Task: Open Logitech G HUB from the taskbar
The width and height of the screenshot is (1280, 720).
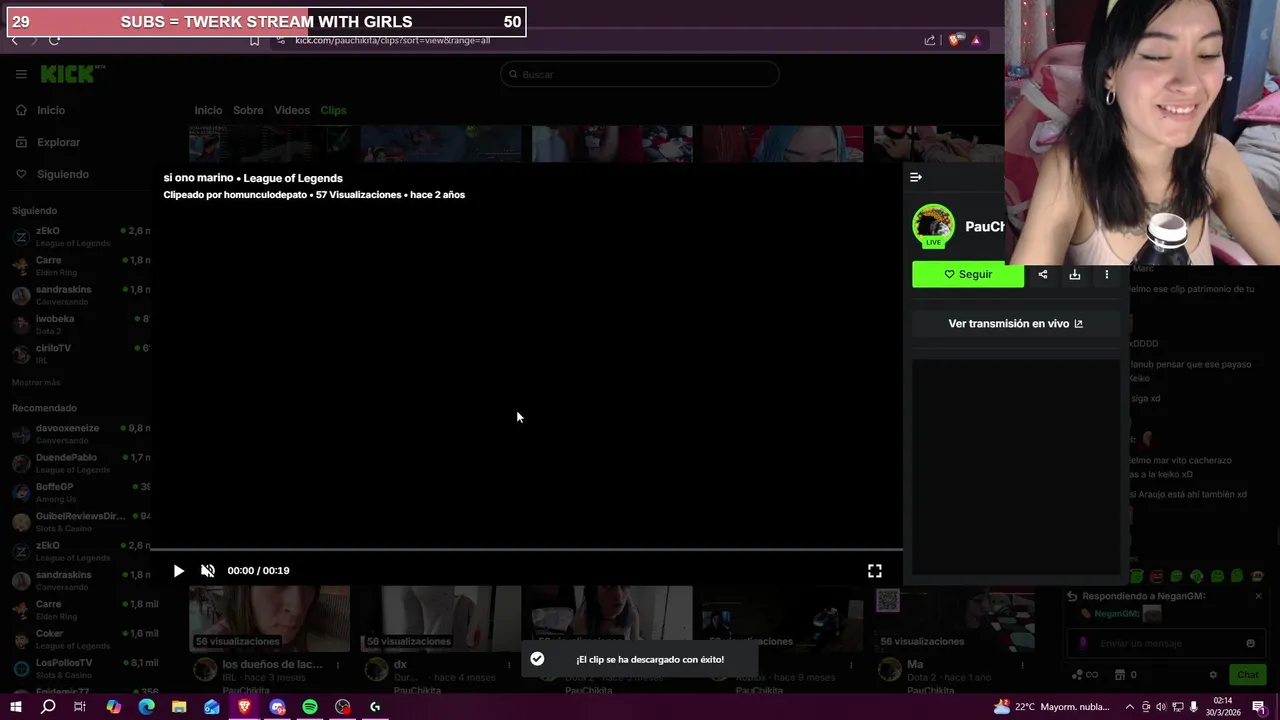Action: [375, 707]
